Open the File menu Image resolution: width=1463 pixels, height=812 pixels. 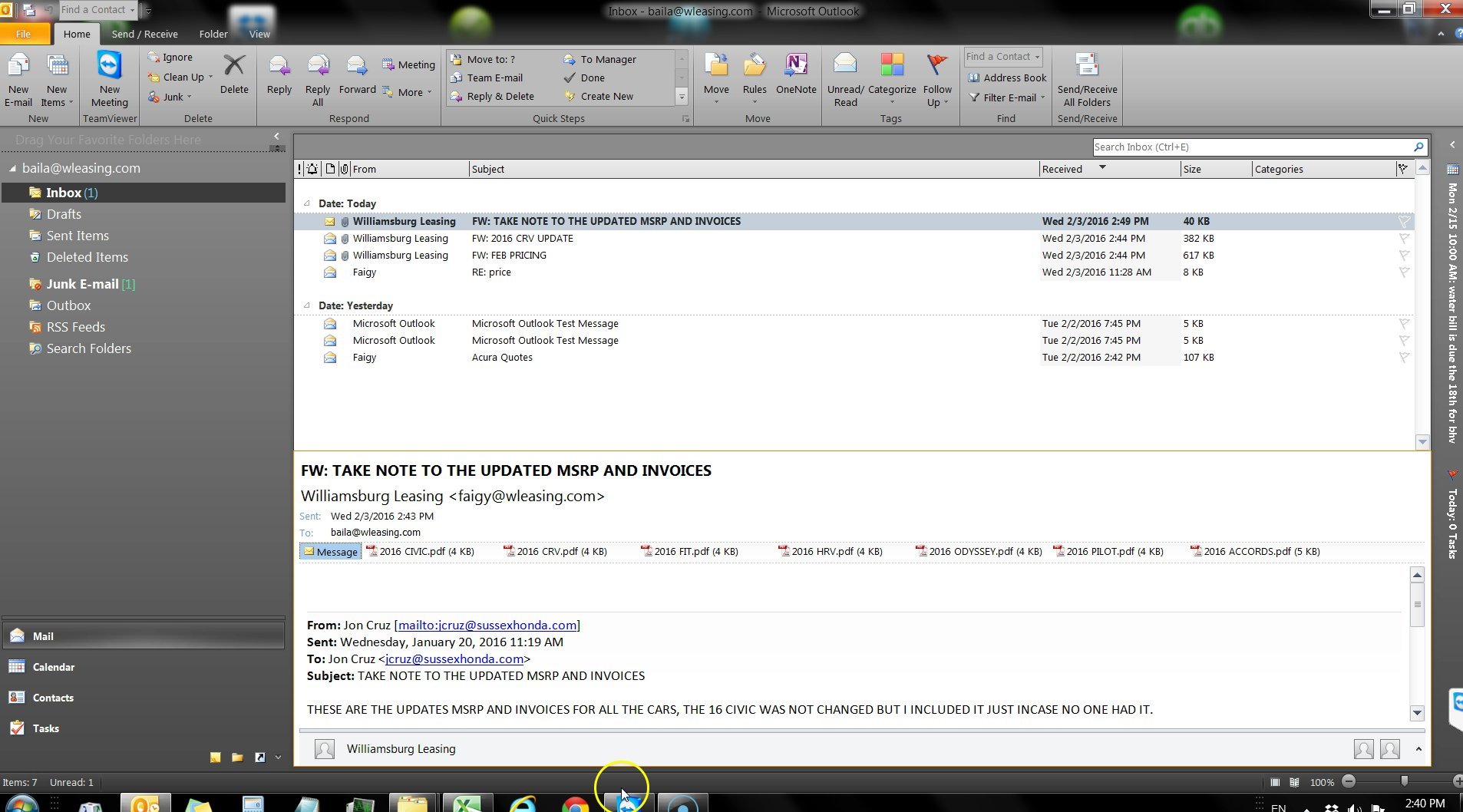tap(24, 34)
